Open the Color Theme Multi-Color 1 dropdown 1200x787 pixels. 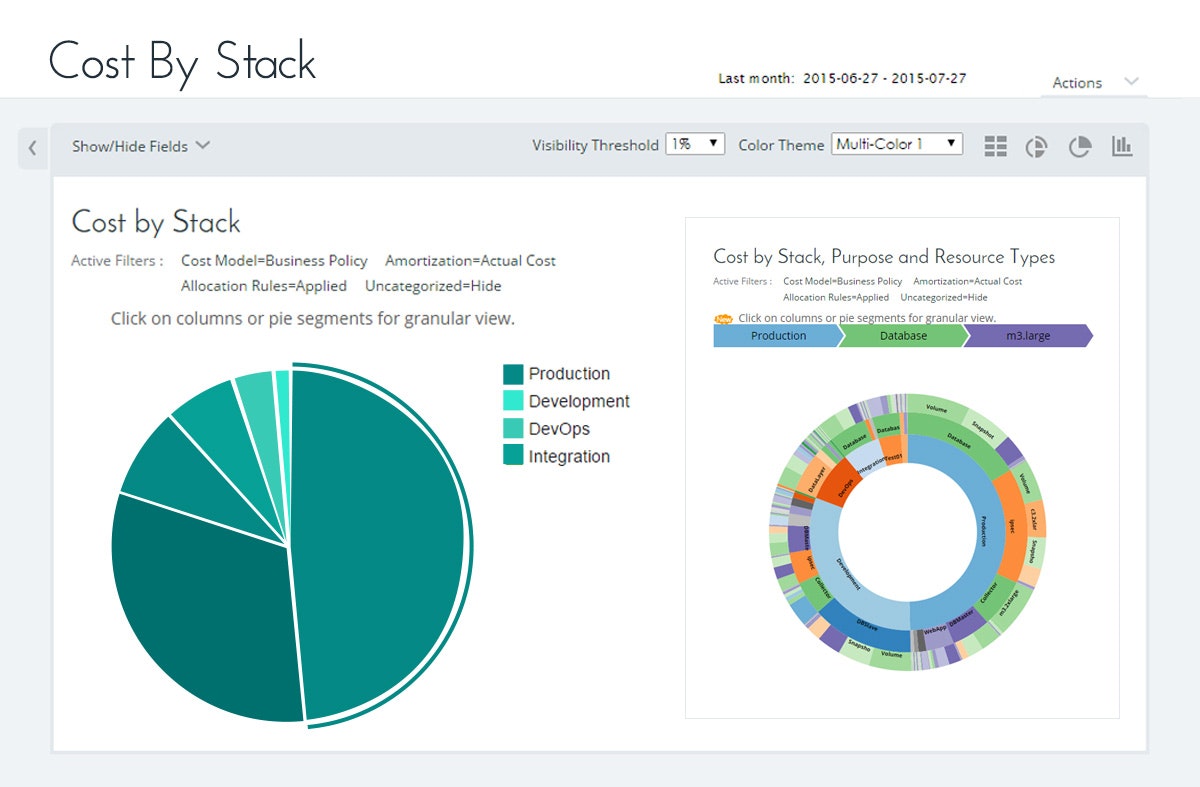(x=897, y=144)
